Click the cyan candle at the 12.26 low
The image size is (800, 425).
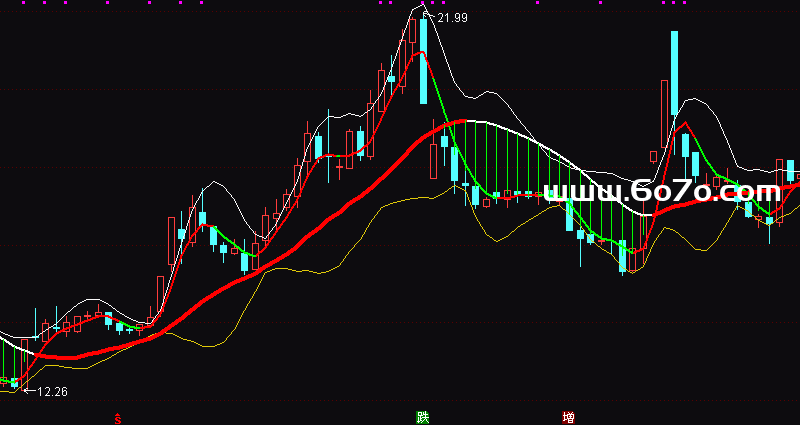14,382
